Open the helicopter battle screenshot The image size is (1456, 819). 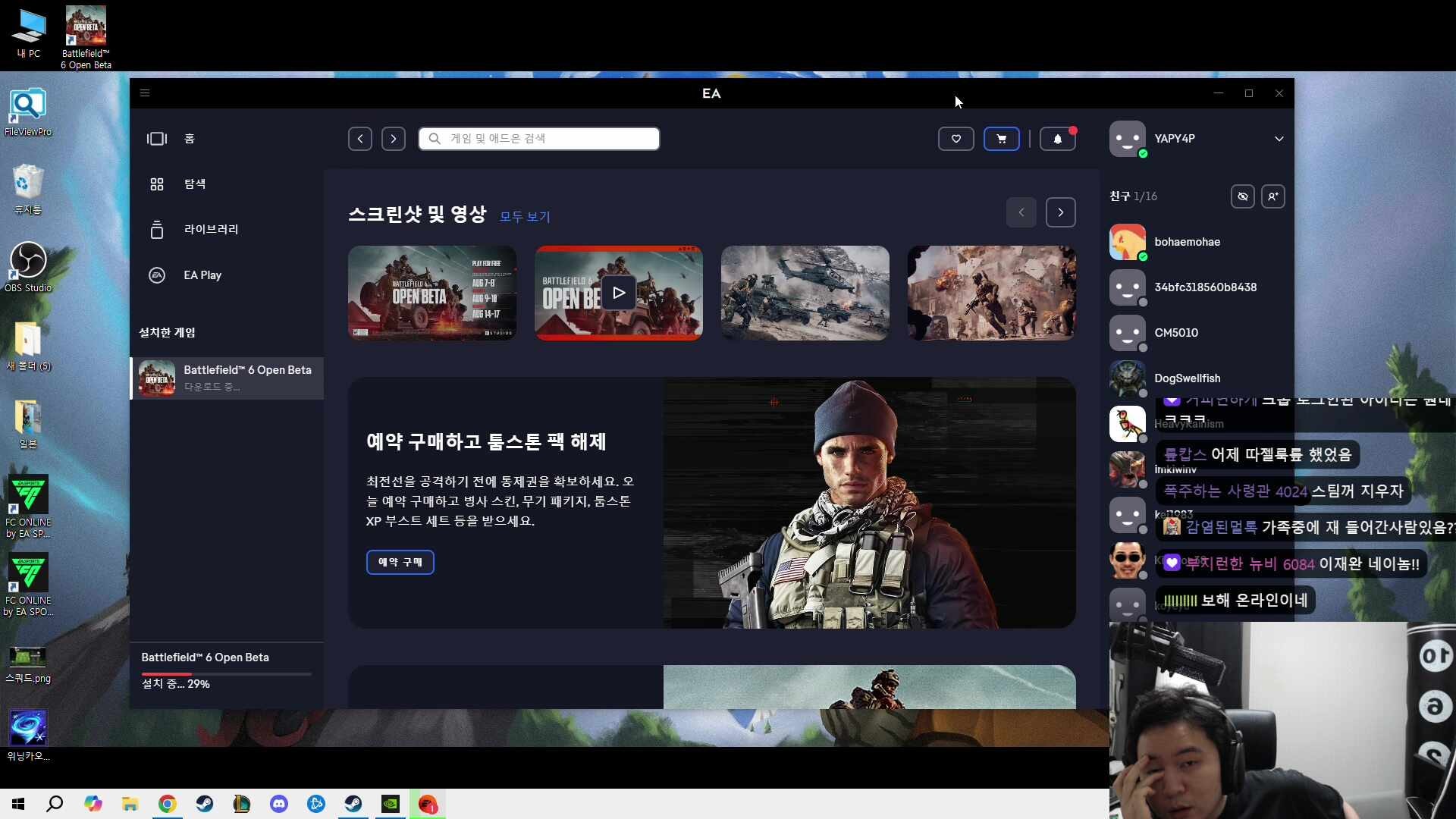(805, 293)
